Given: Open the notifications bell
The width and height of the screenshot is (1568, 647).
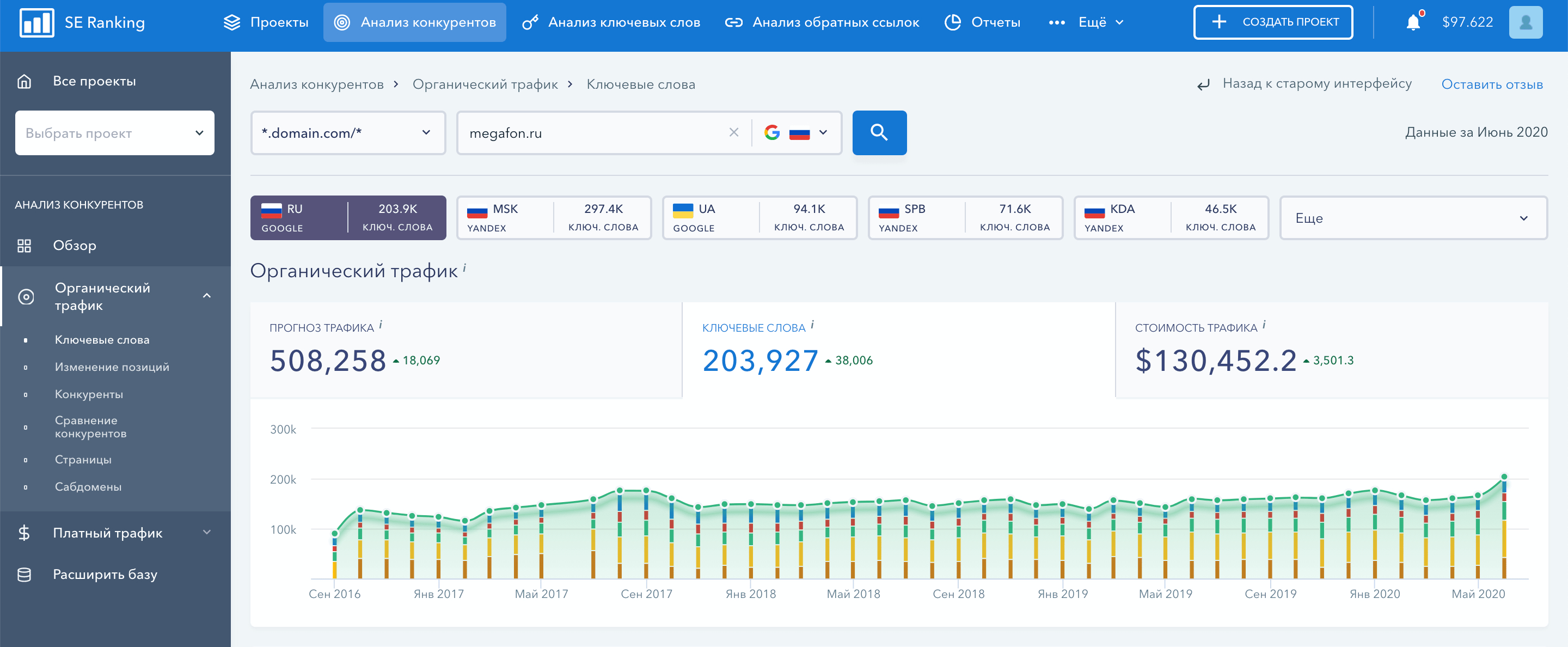Looking at the screenshot, I should click(1413, 22).
